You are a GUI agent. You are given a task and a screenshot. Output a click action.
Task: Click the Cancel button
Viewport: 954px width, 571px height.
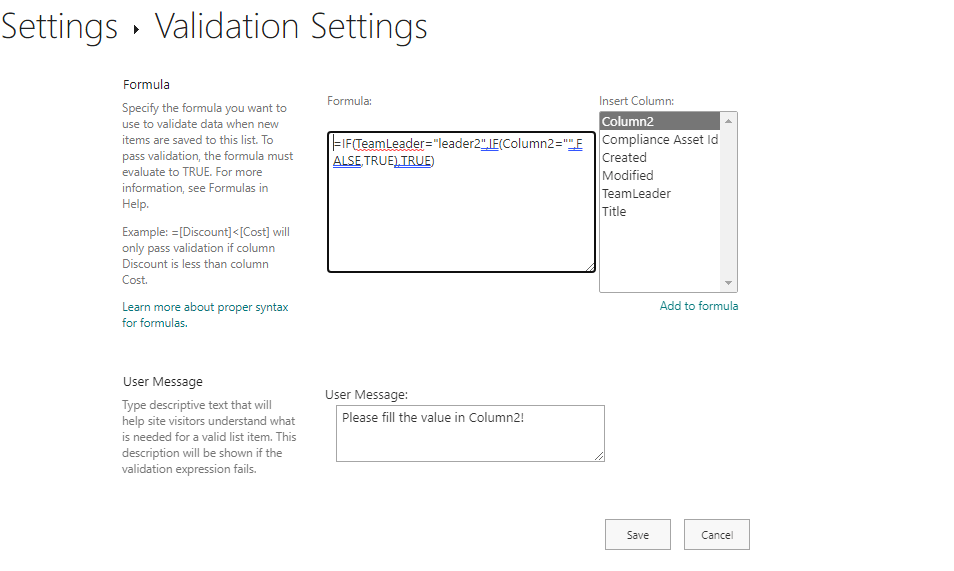coord(717,534)
